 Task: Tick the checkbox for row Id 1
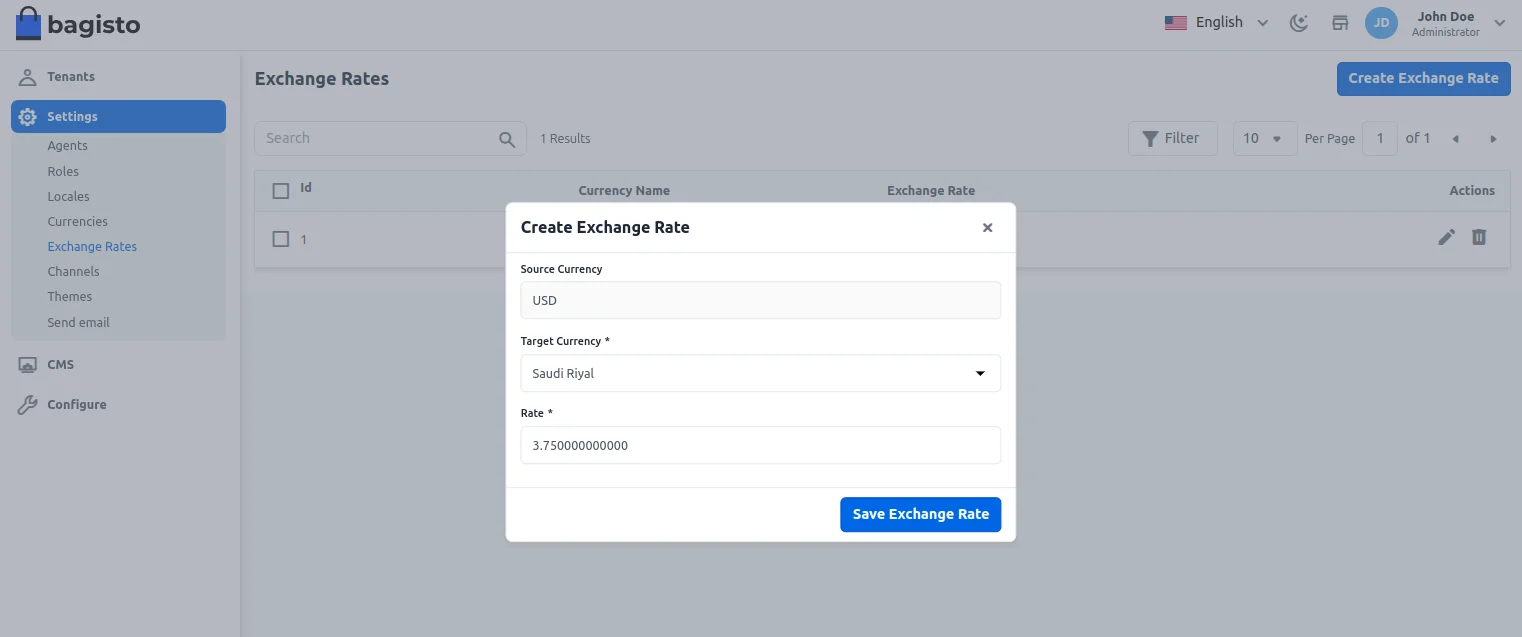pos(280,238)
